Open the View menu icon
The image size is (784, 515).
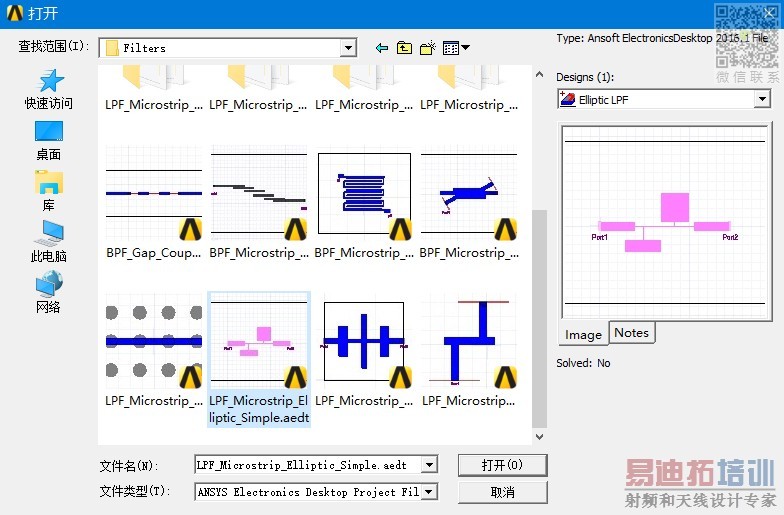[456, 48]
